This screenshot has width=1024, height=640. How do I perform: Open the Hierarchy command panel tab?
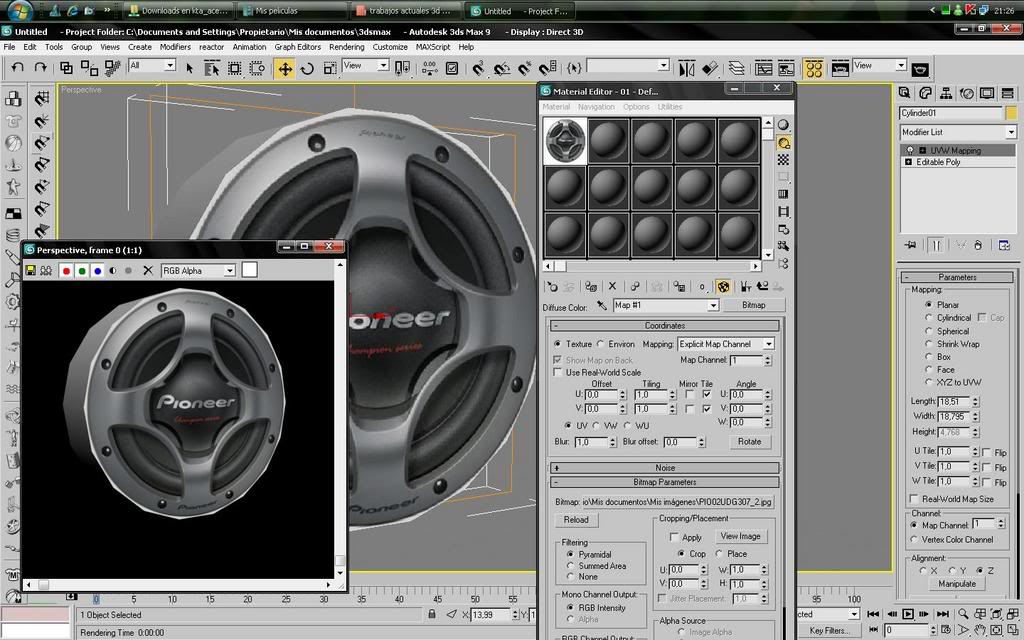946,93
